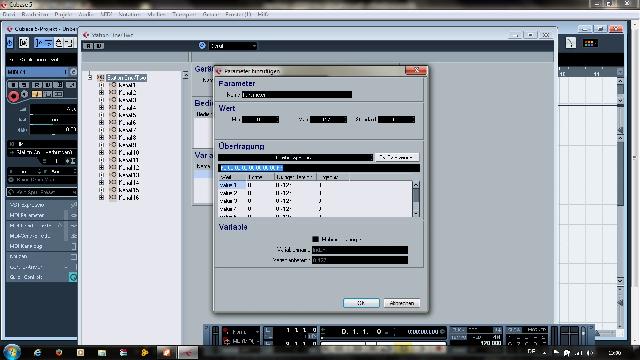Expand the Kanal 16 tree node
This screenshot has height=360, width=640.
tap(101, 198)
